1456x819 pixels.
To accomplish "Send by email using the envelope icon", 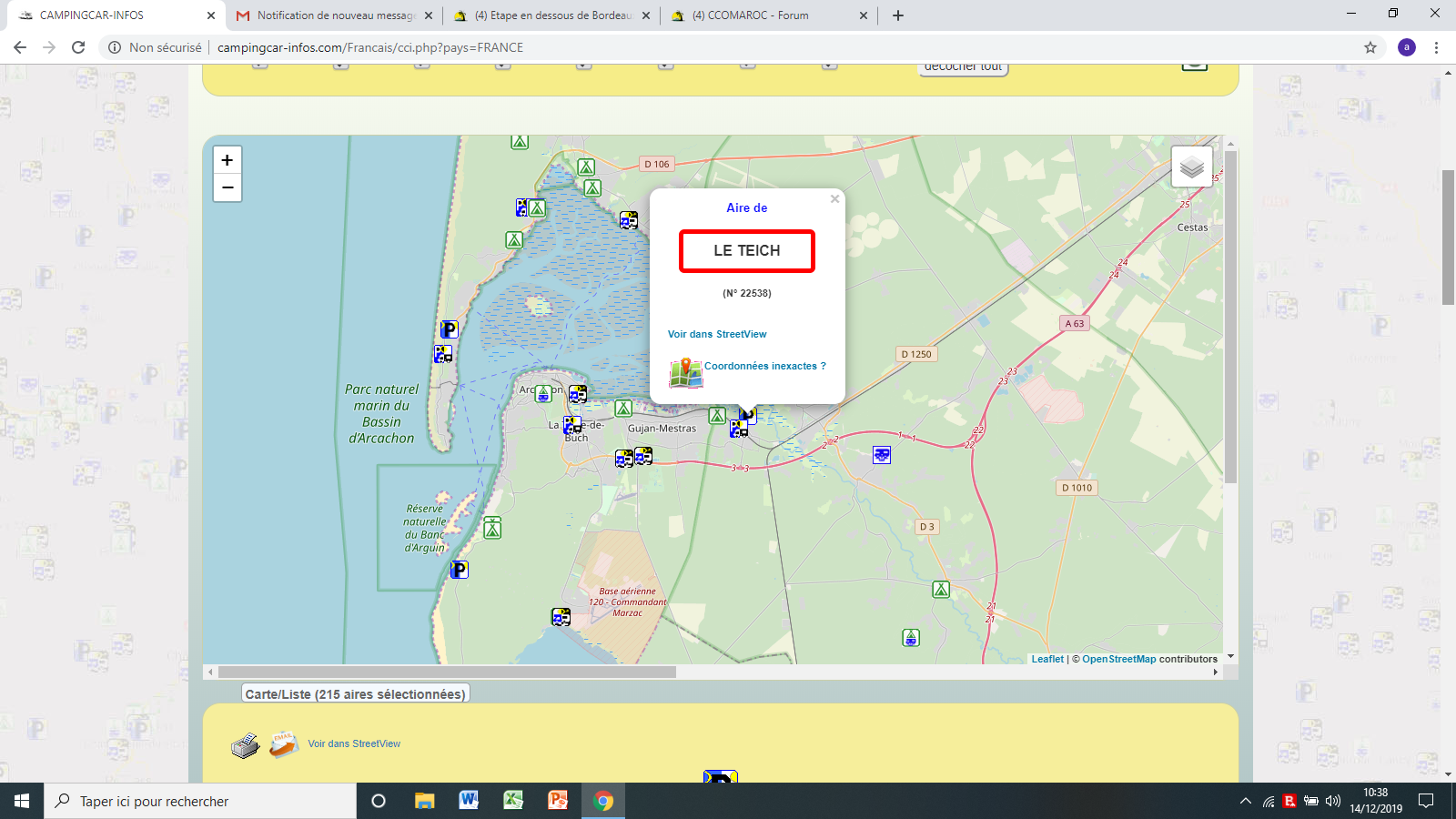I will coord(284,744).
